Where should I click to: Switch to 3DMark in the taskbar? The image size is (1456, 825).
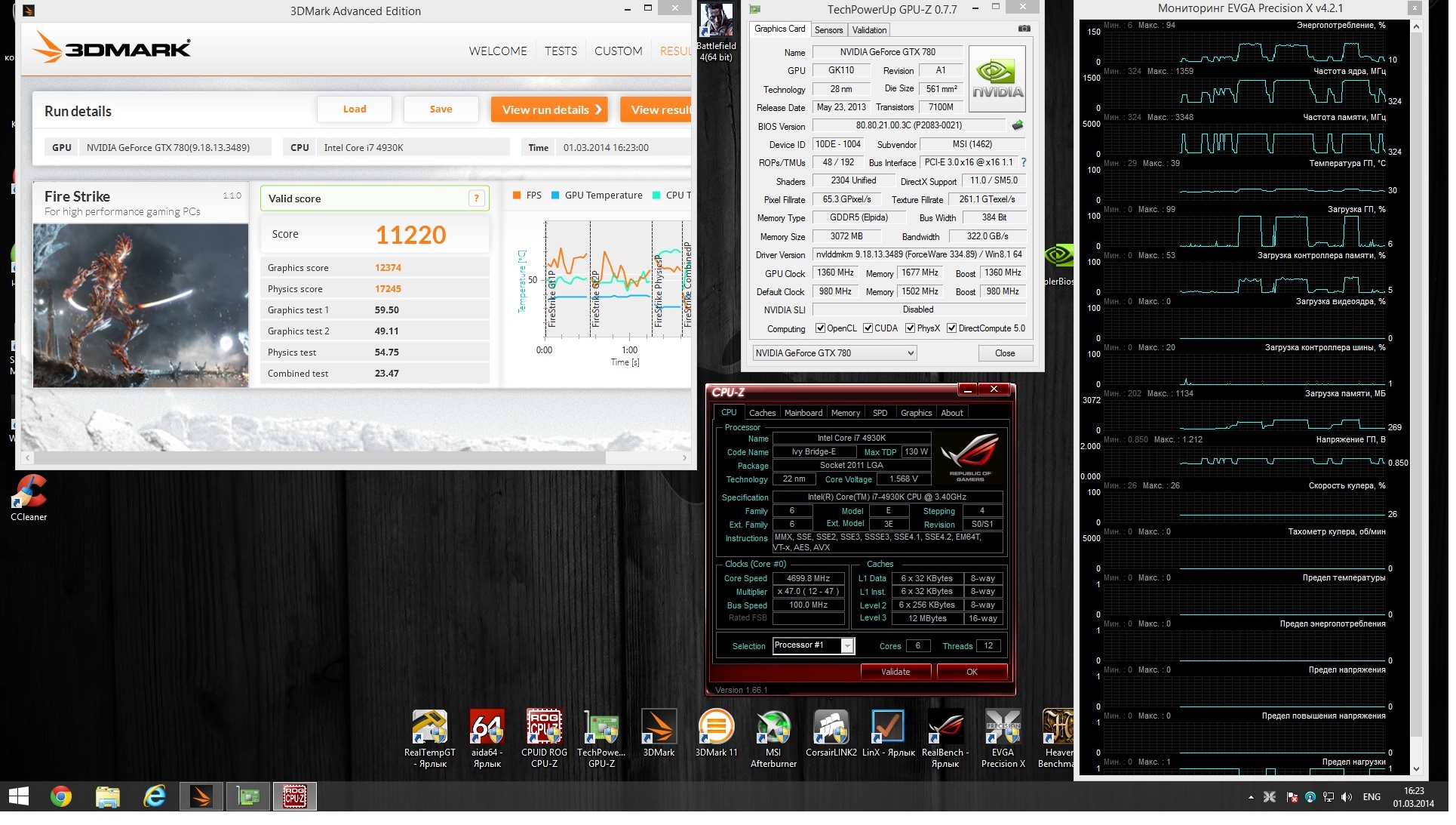point(201,796)
